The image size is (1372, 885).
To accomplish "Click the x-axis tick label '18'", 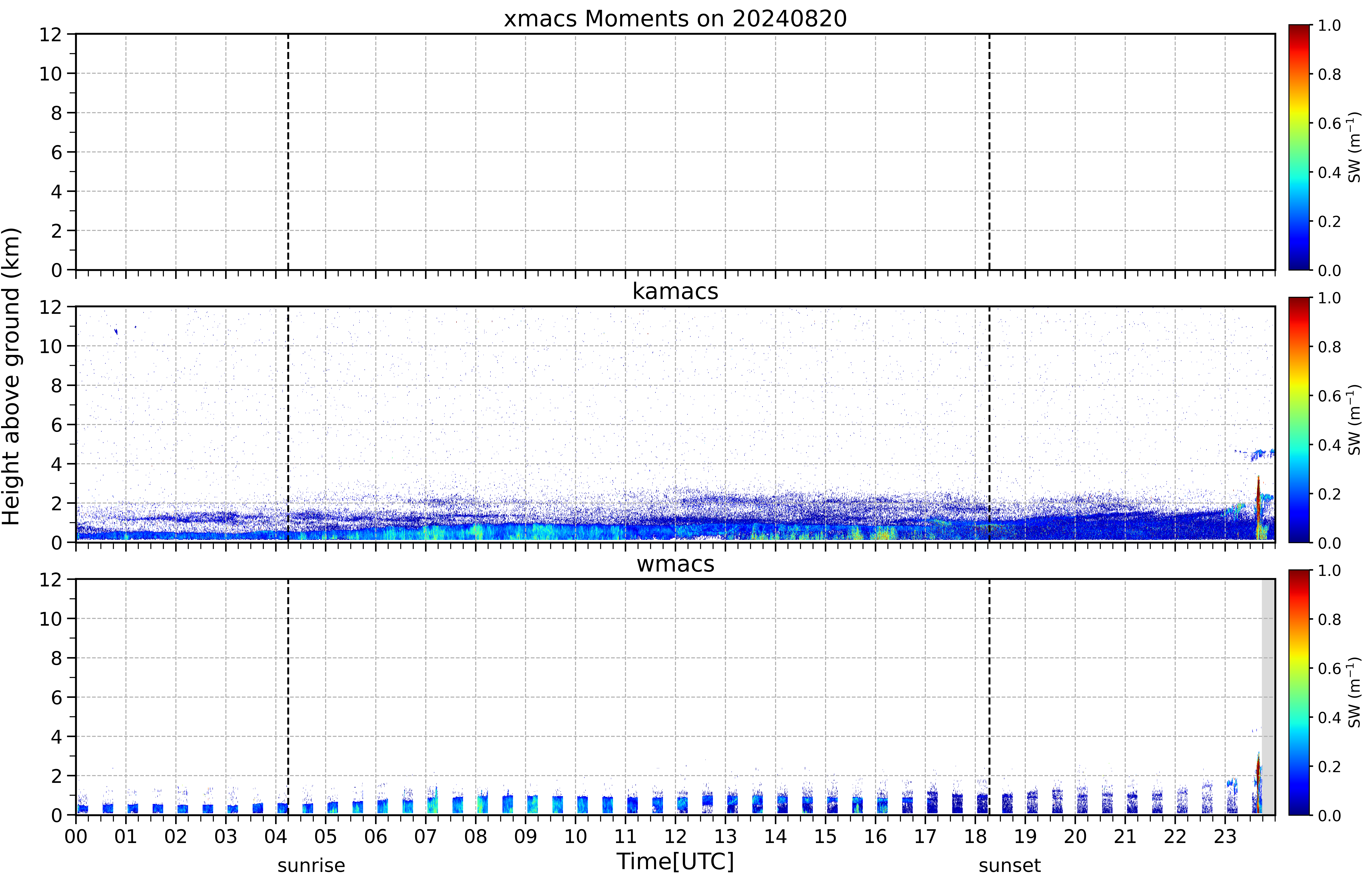I will click(x=975, y=836).
